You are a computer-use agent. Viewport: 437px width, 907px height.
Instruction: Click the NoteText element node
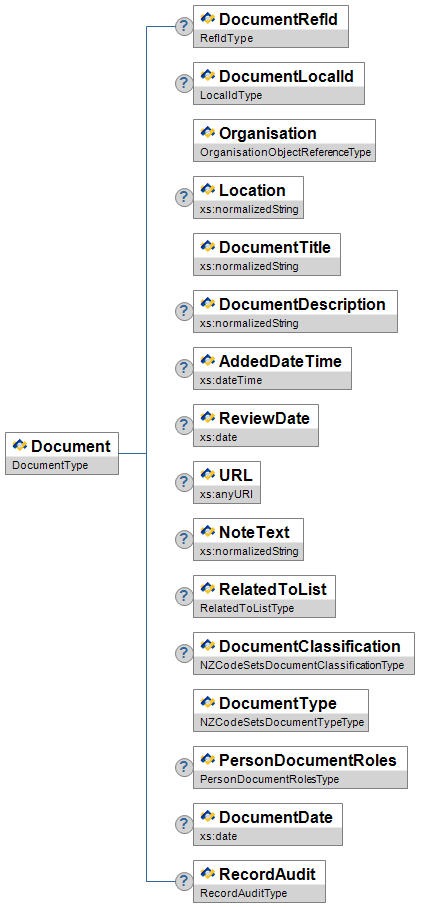[x=248, y=540]
